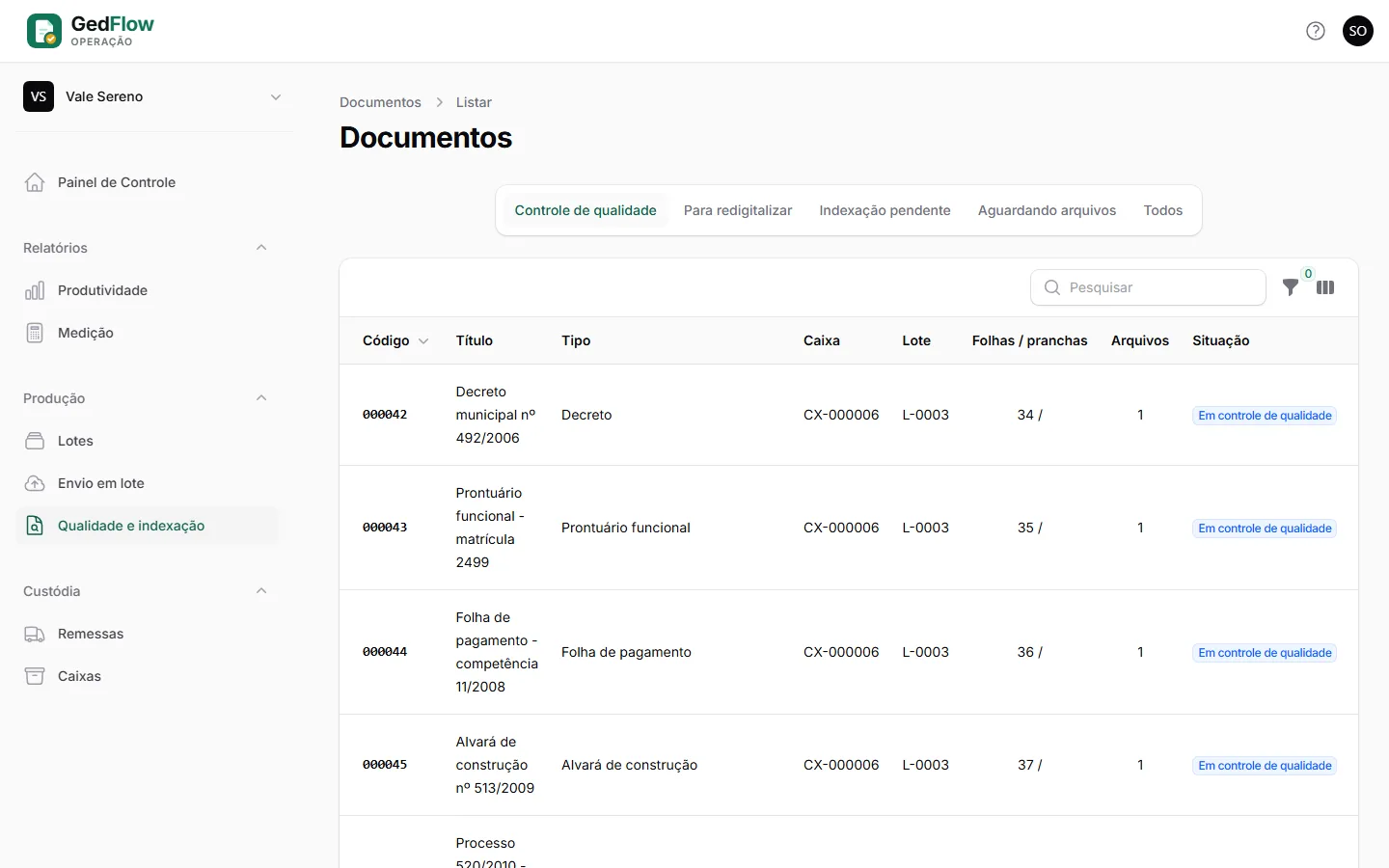Go to Painel de Controle
The image size is (1389, 868).
coord(147,182)
